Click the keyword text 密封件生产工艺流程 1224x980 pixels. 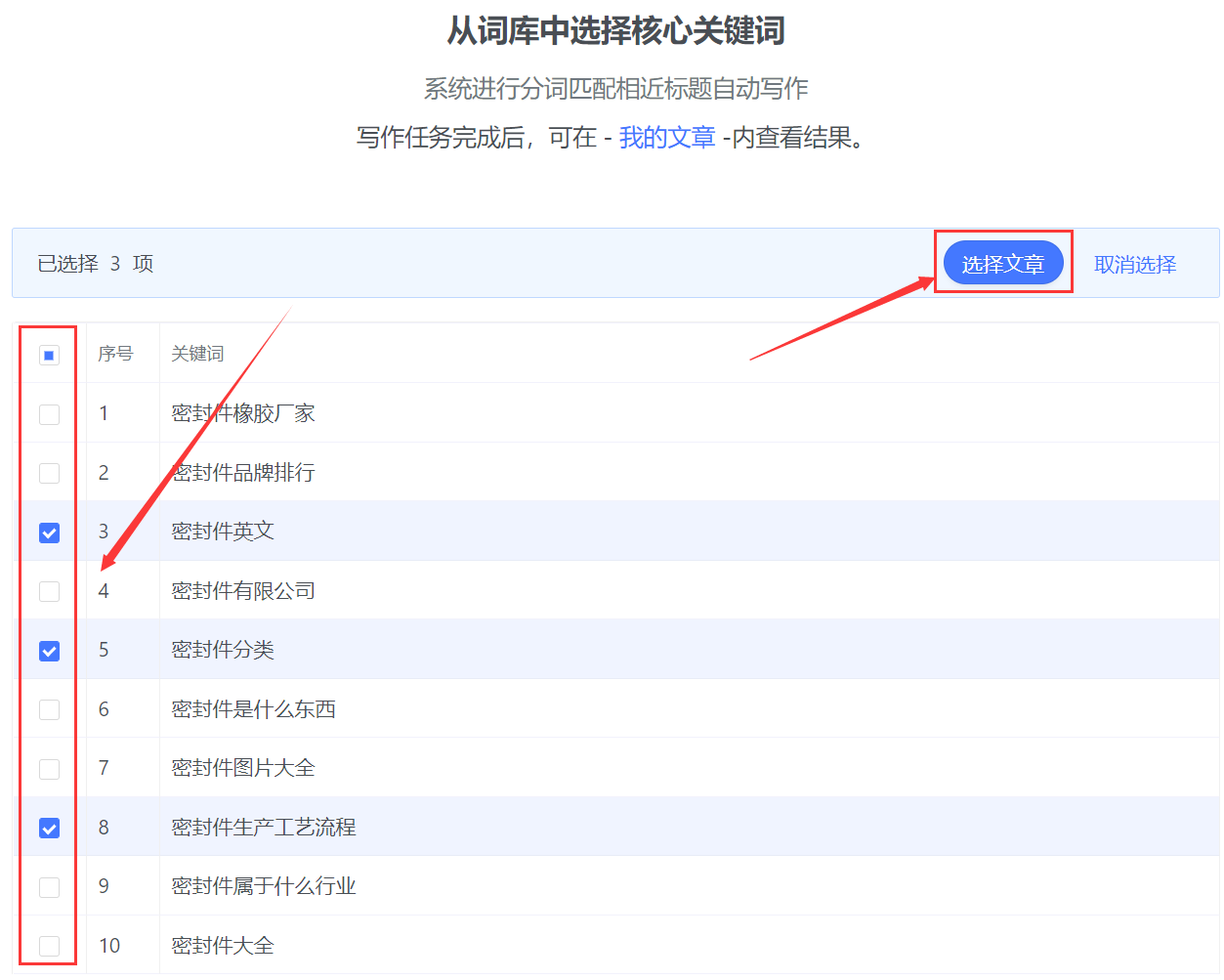tap(264, 828)
